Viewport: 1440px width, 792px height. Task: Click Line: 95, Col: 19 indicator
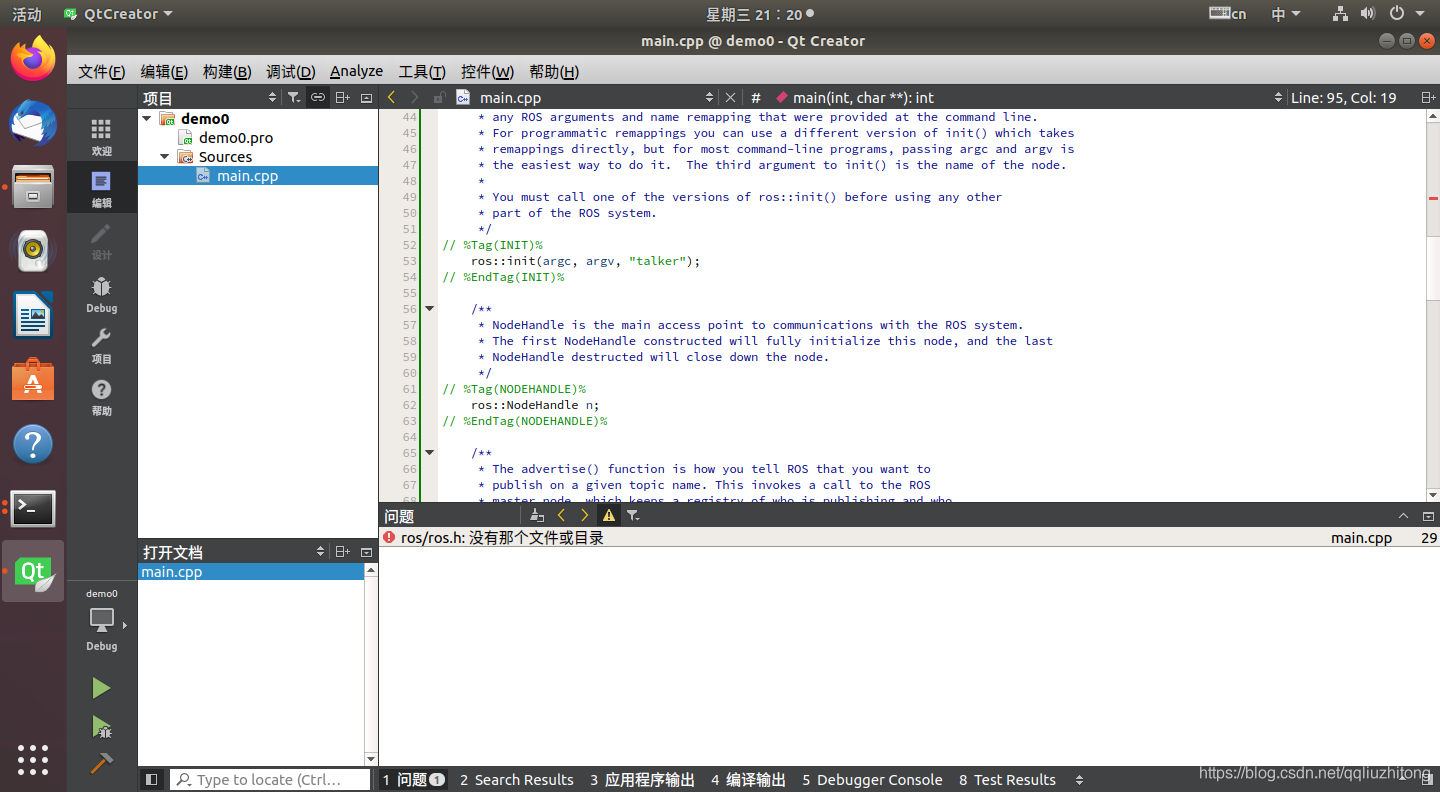tap(1344, 97)
